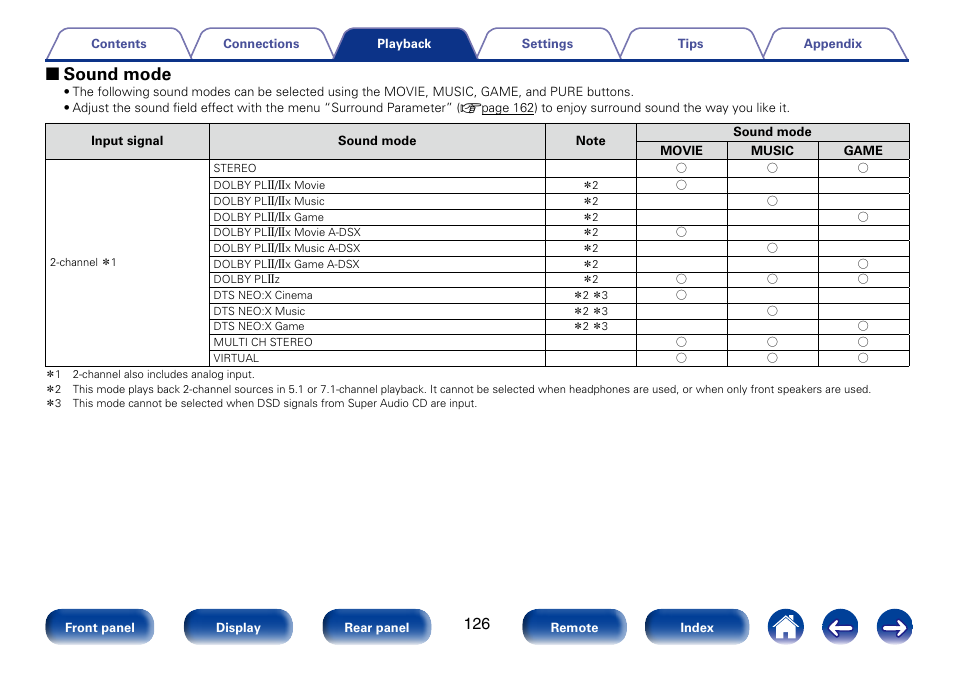Image resolution: width=954 pixels, height=673 pixels.
Task: Click the DOLBY PLII/IIx Movie row
Action: click(377, 185)
